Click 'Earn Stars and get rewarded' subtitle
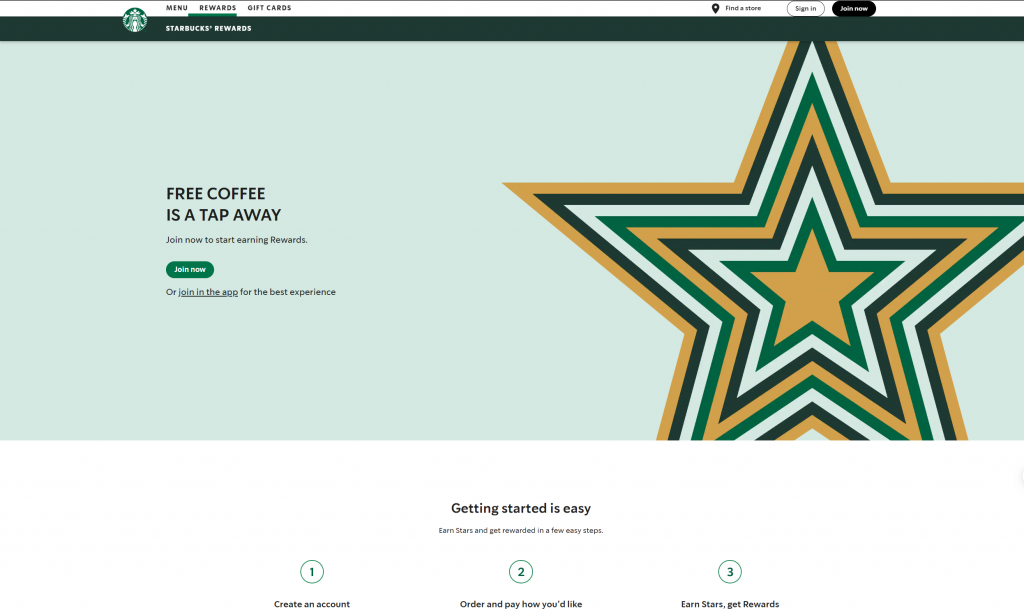This screenshot has width=1024, height=613. (520, 530)
